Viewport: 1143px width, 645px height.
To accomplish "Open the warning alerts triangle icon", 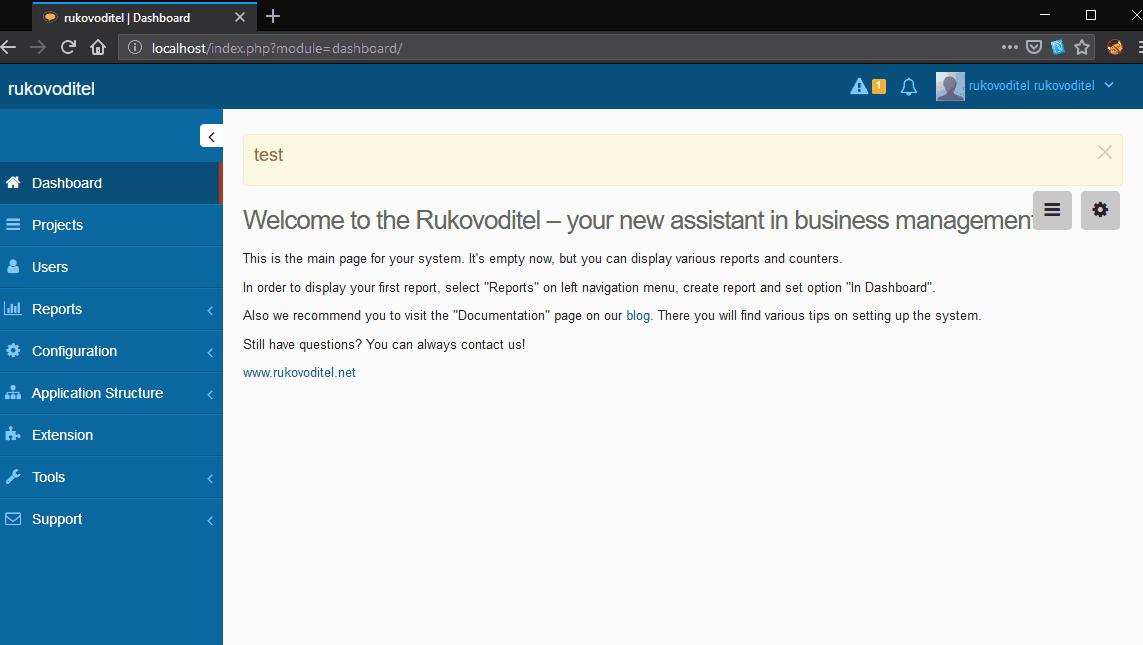I will pos(859,87).
